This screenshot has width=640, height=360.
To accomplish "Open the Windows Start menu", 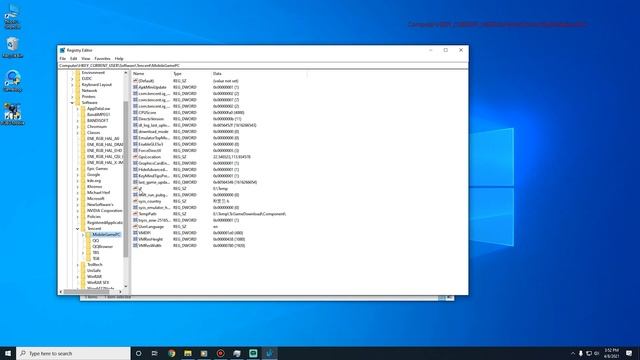I will coord(8,353).
